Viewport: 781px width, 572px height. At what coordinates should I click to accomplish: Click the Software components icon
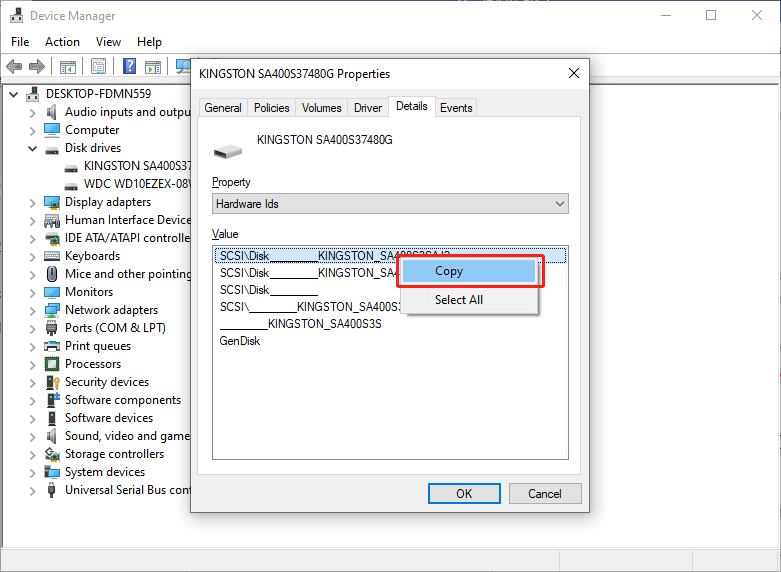[x=52, y=400]
